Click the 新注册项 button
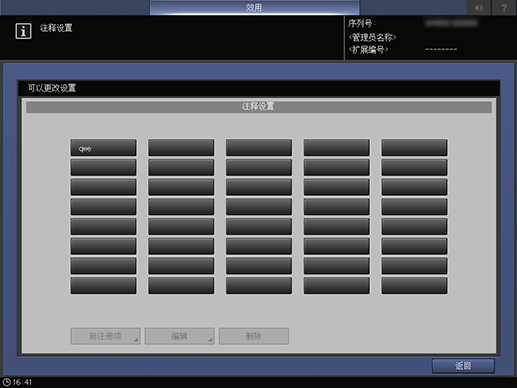This screenshot has height=388, width=517. pyautogui.click(x=105, y=336)
